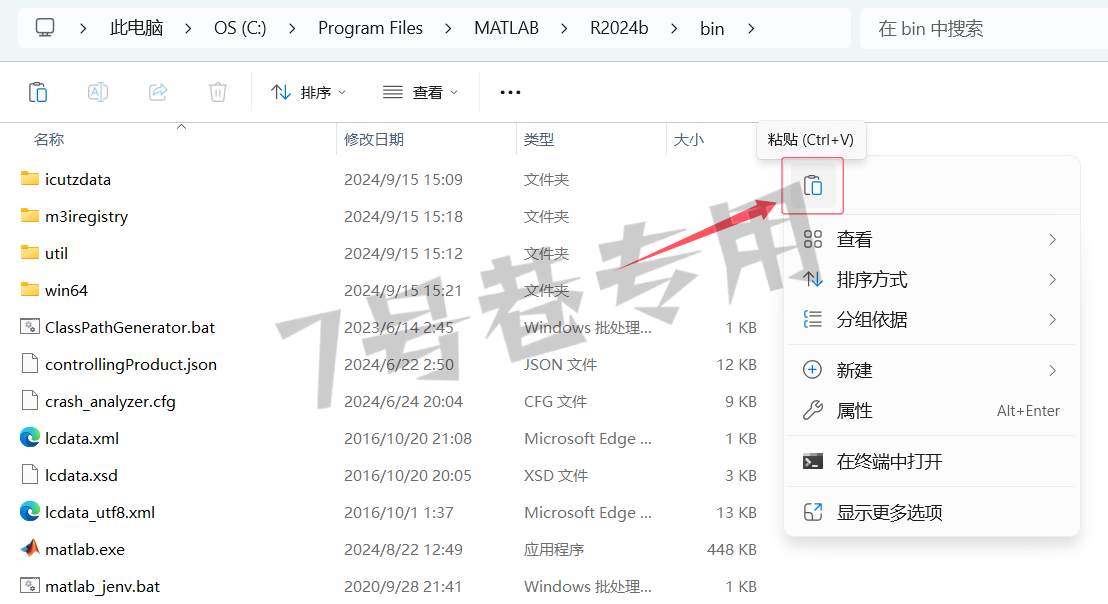Viewport: 1108px width, 604px height.
Task: Open 查看 submenu in context menu
Action: tap(931, 239)
